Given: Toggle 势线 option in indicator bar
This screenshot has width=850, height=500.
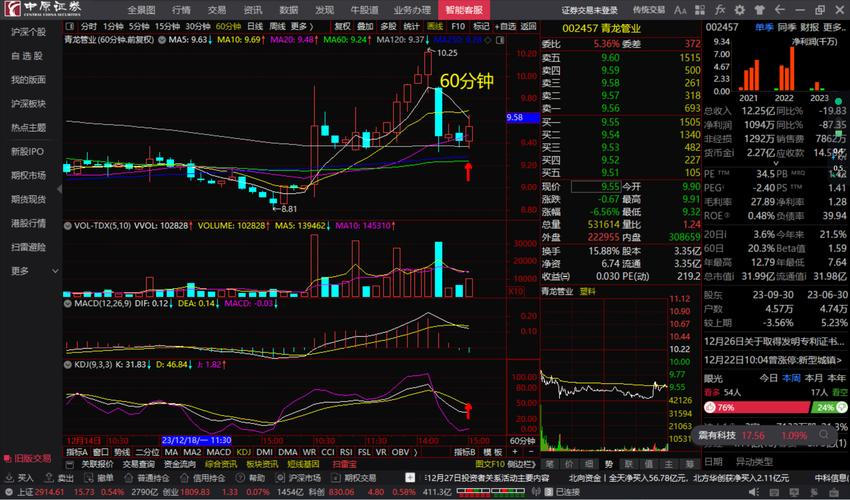Looking at the screenshot, I should (x=122, y=452).
